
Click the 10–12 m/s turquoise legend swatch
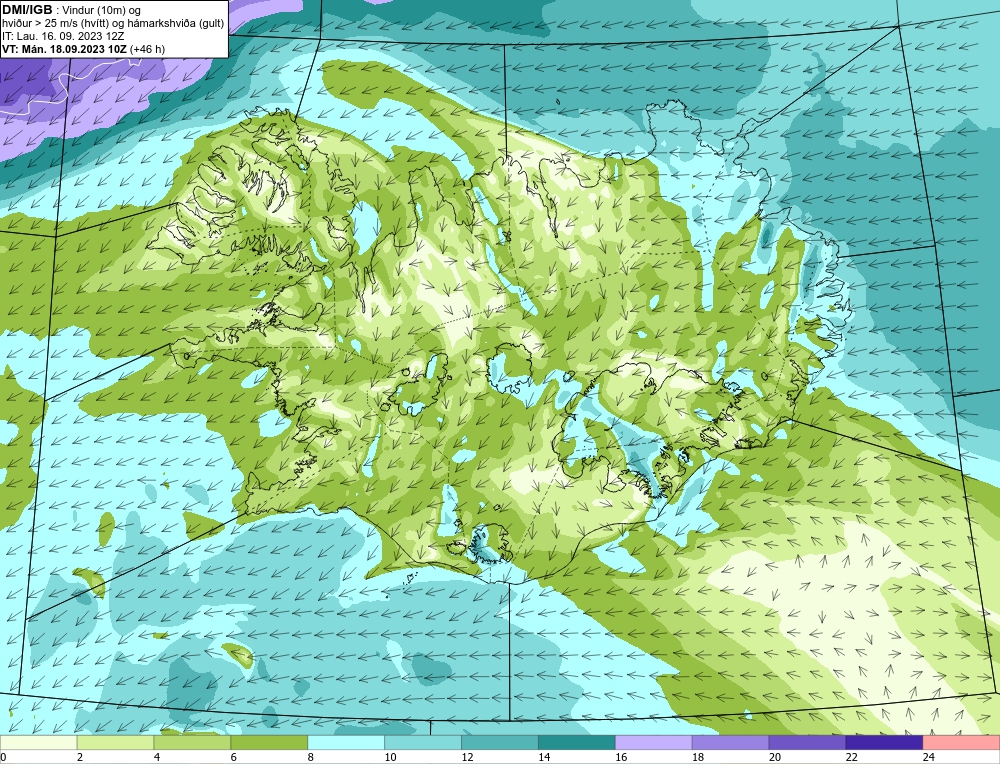pos(423,743)
